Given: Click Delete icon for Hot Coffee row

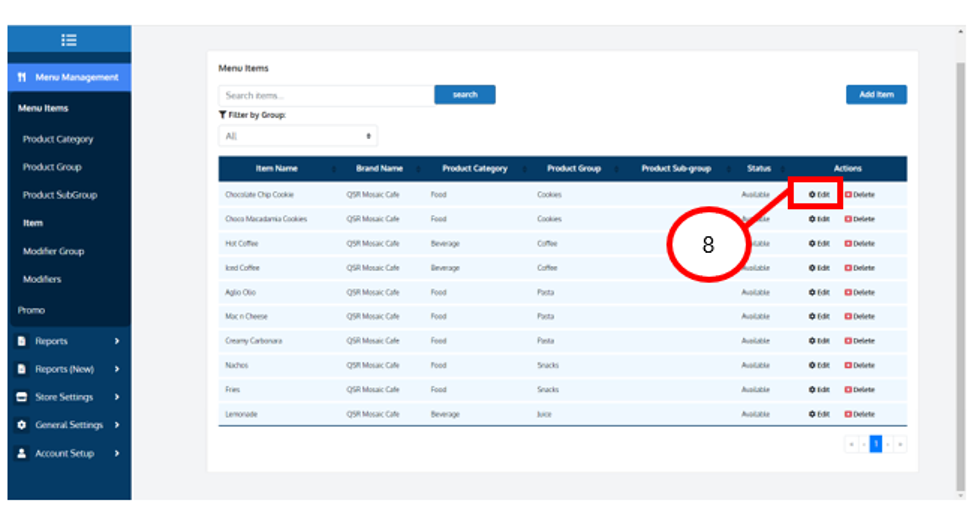Looking at the screenshot, I should pos(848,243).
